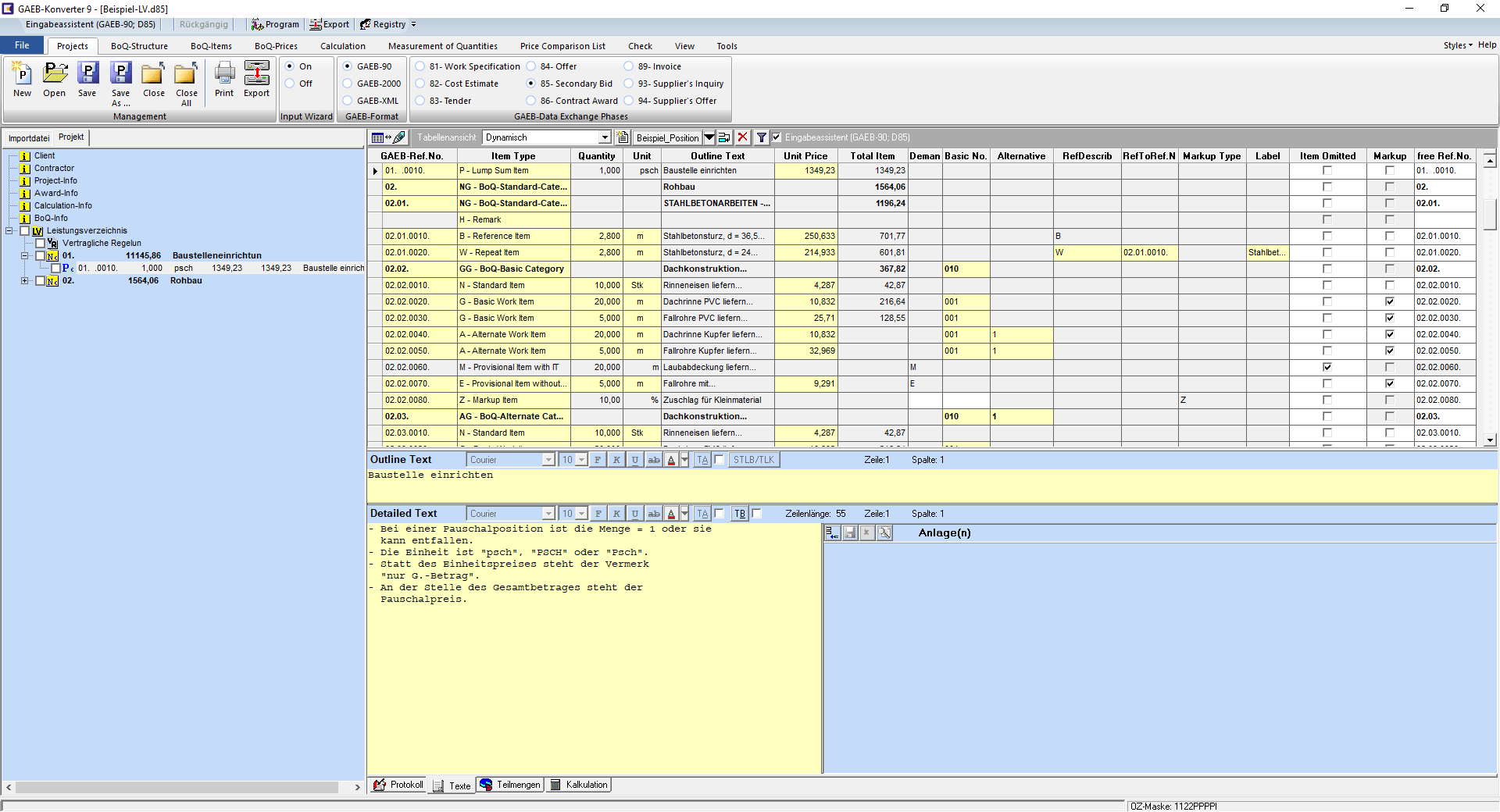The width and height of the screenshot is (1500, 812).
Task: Open Styles dropdown at top right
Action: coord(1457,45)
